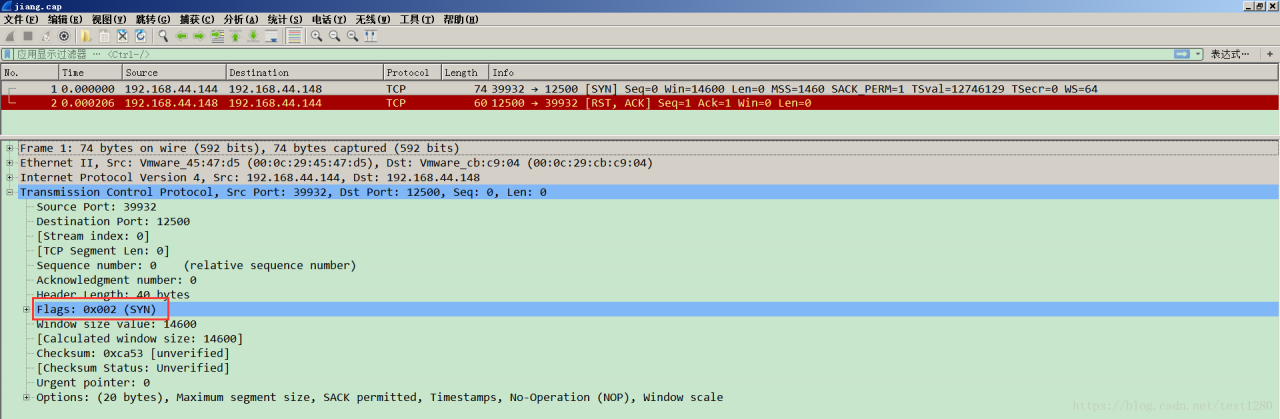The height and width of the screenshot is (419, 1280).
Task: Select the [Stream index: 0] line
Action: tap(93, 236)
